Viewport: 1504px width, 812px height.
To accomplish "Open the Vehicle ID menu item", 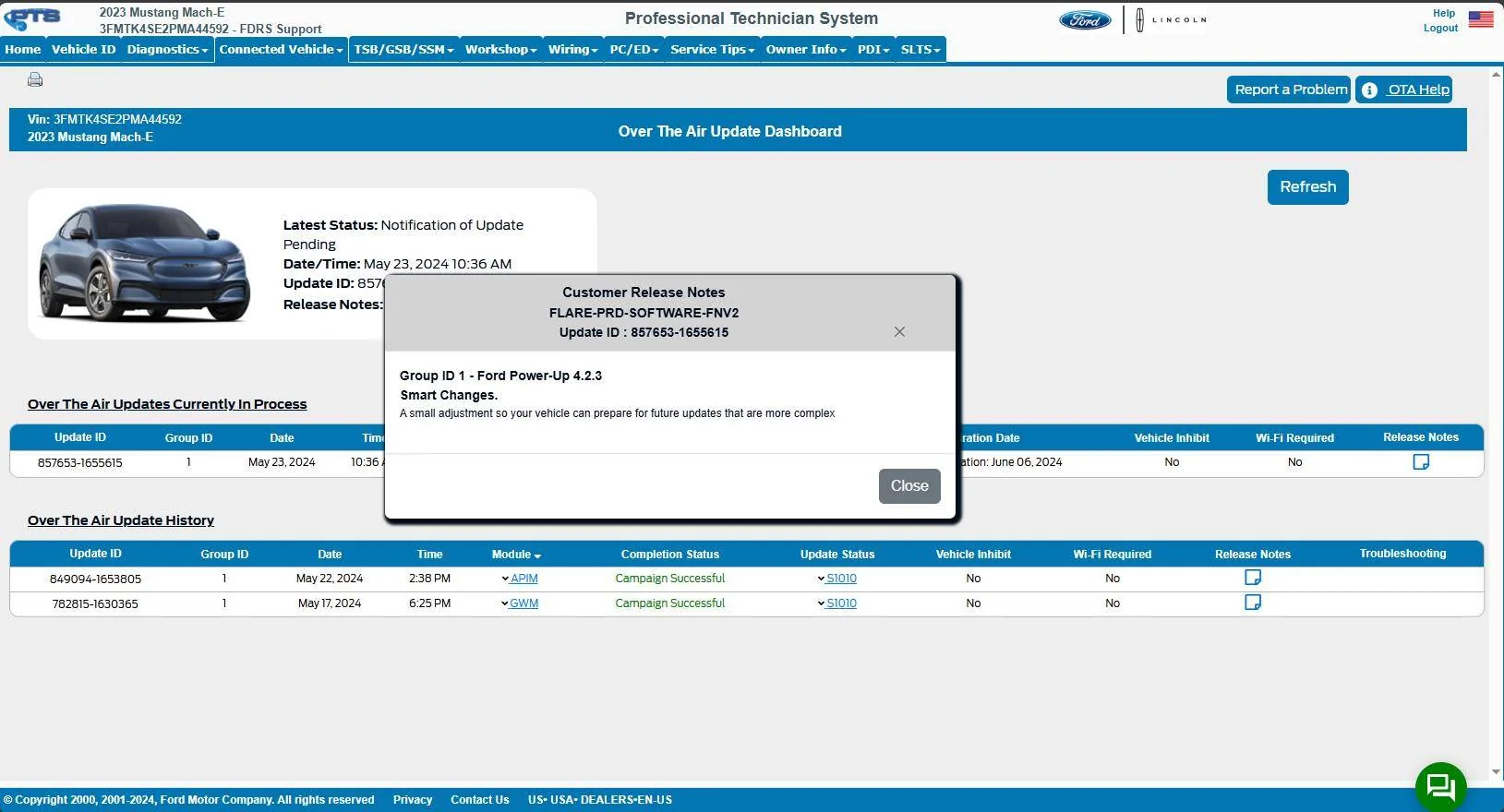I will tap(83, 50).
